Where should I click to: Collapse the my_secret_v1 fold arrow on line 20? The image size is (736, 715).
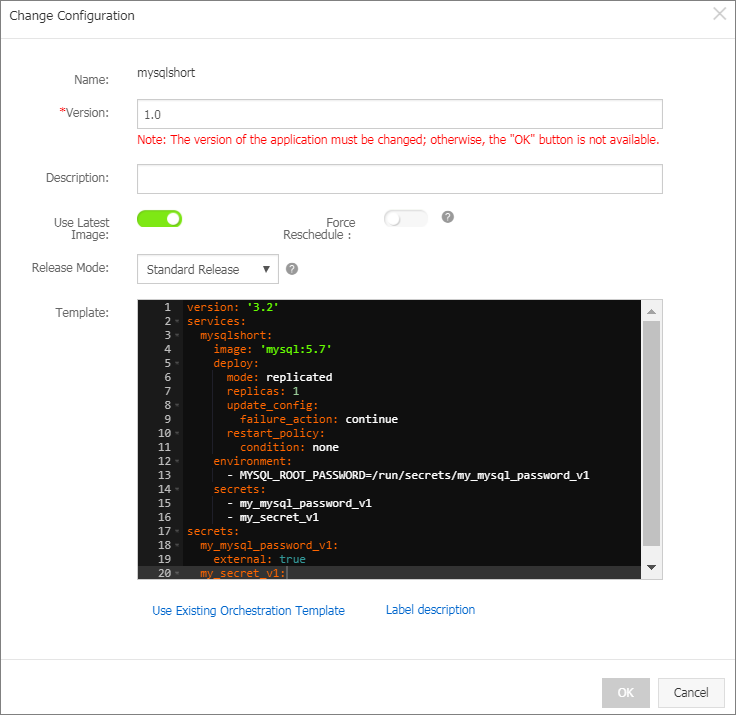tap(177, 573)
